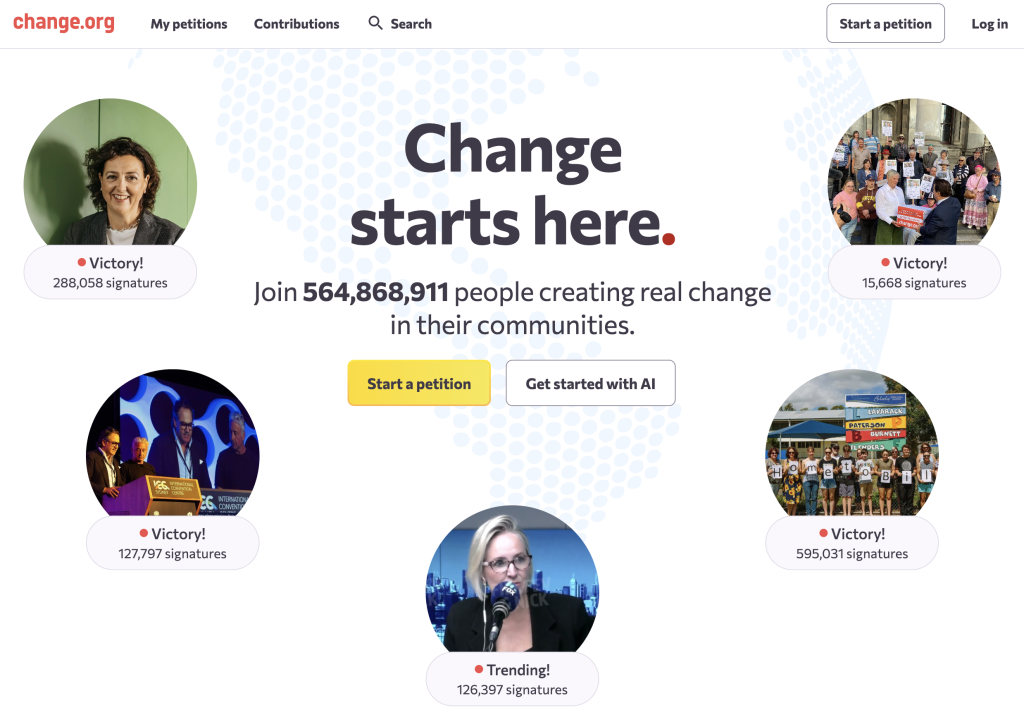
Task: Click the red dot beside Trending!
Action: (x=479, y=670)
